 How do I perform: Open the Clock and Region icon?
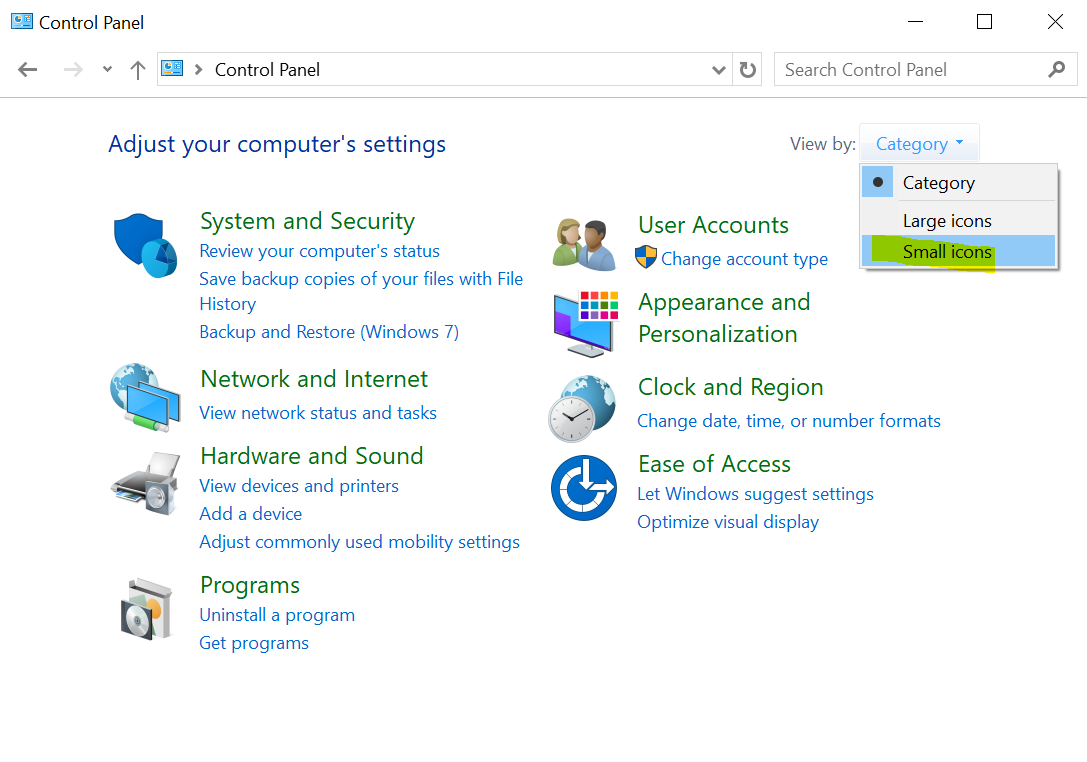coord(582,408)
